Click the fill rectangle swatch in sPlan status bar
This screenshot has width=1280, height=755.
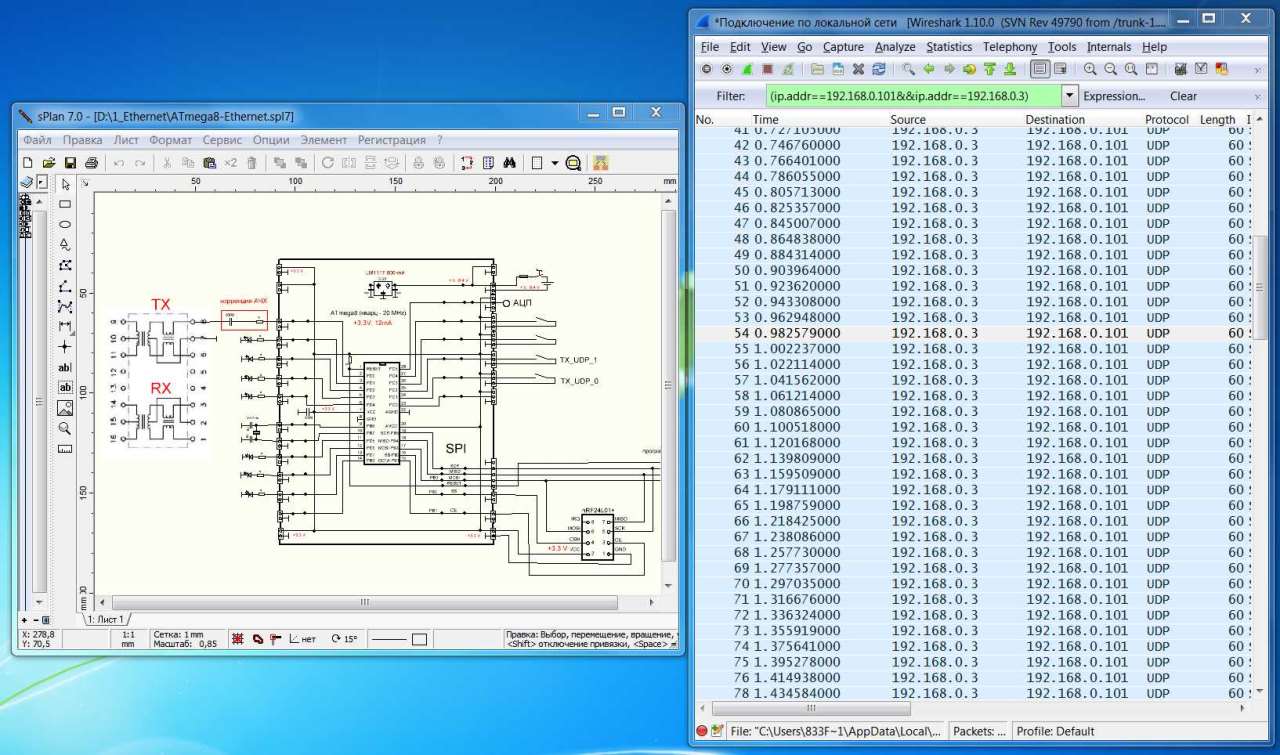tap(420, 639)
